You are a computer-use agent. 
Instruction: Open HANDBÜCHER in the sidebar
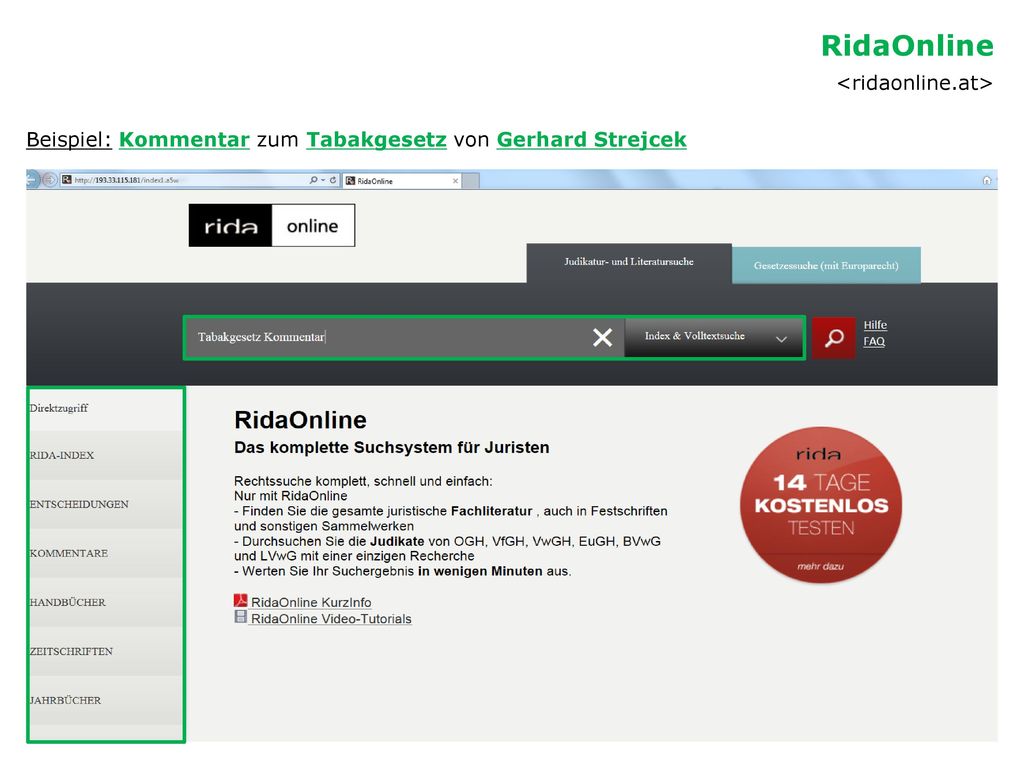(105, 602)
